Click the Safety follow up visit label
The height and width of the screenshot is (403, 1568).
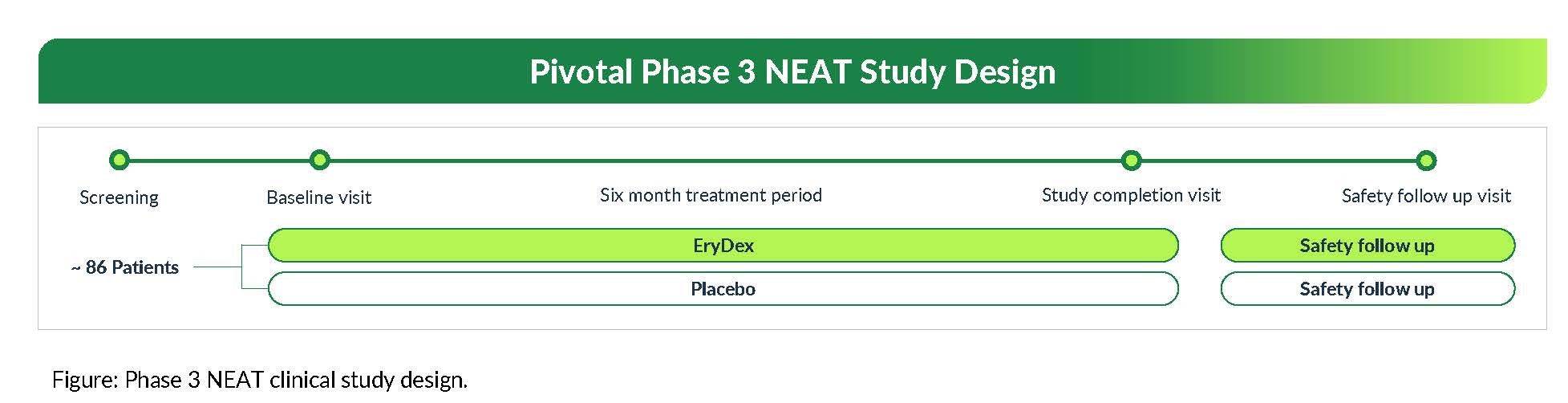(x=1425, y=196)
